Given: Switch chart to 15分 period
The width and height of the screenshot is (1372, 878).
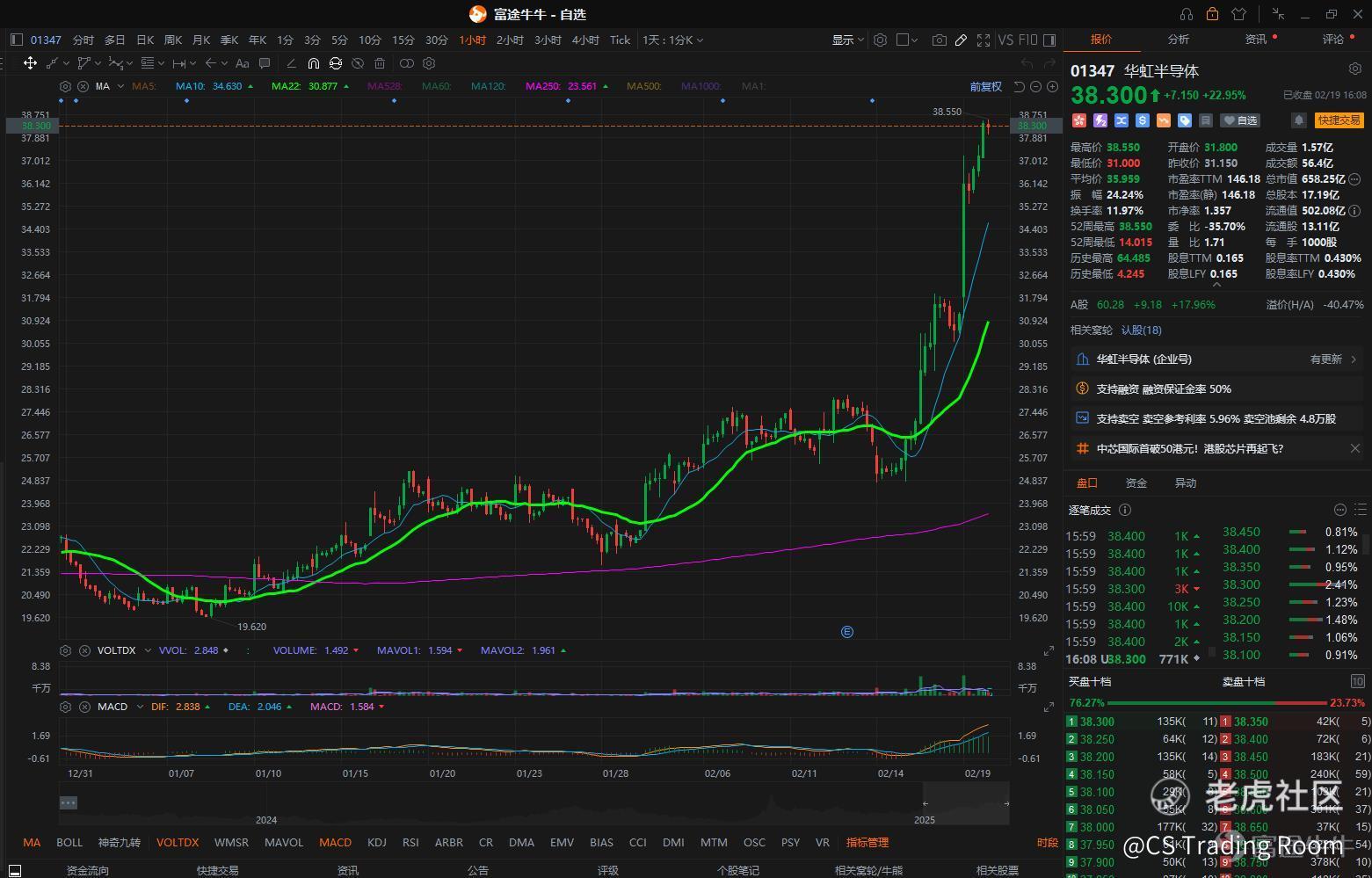Looking at the screenshot, I should 403,40.
